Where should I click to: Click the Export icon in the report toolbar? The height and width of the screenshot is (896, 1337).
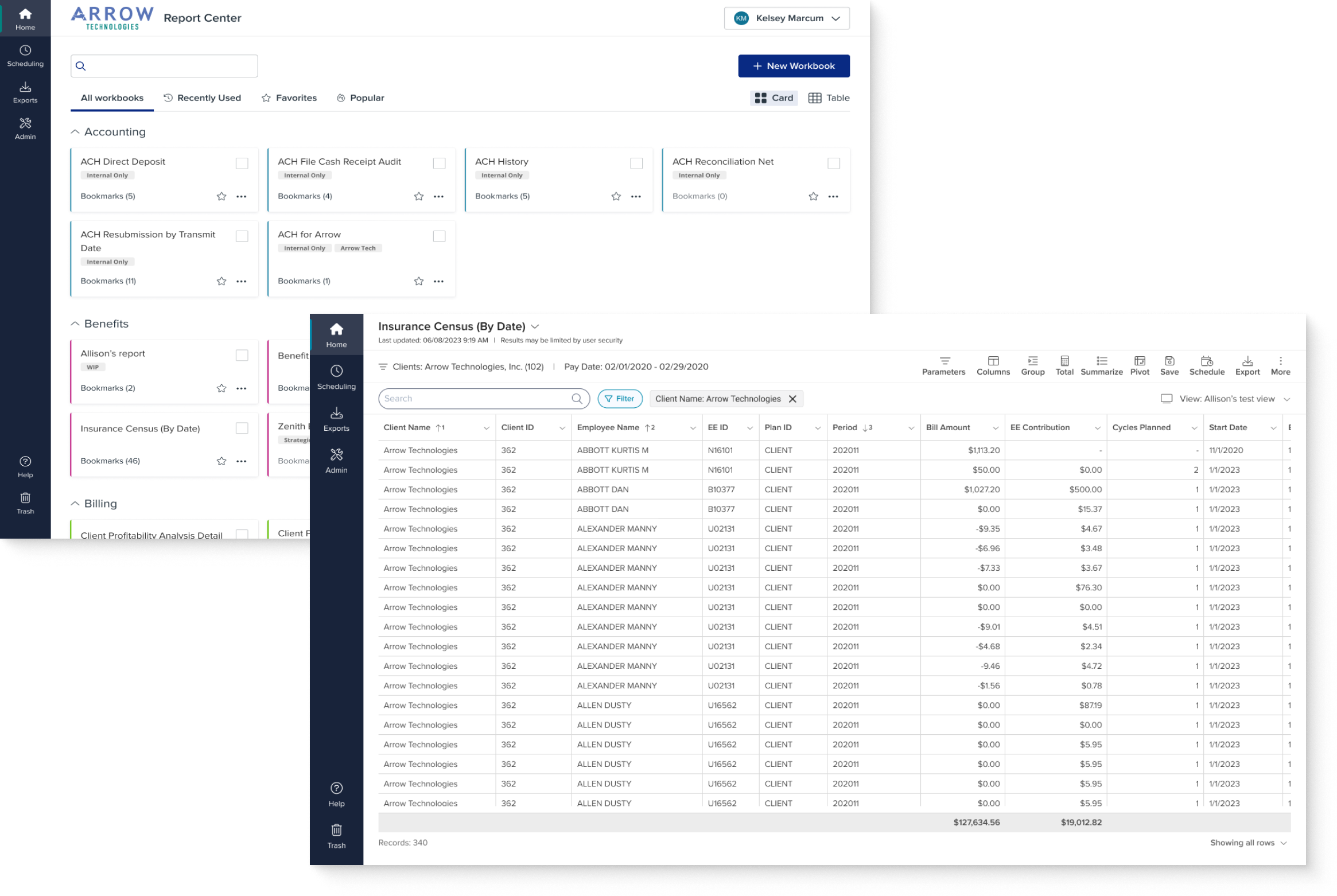click(x=1247, y=365)
